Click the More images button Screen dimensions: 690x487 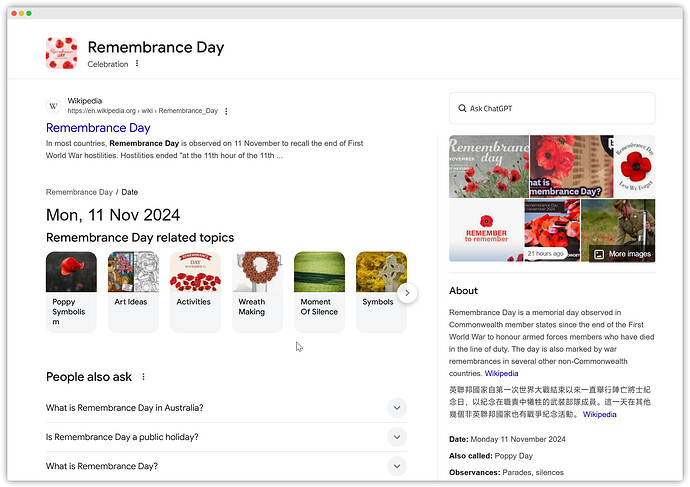point(622,254)
